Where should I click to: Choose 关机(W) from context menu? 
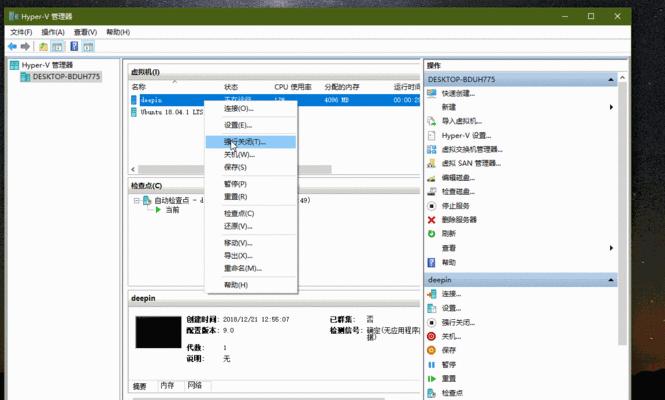pos(251,155)
